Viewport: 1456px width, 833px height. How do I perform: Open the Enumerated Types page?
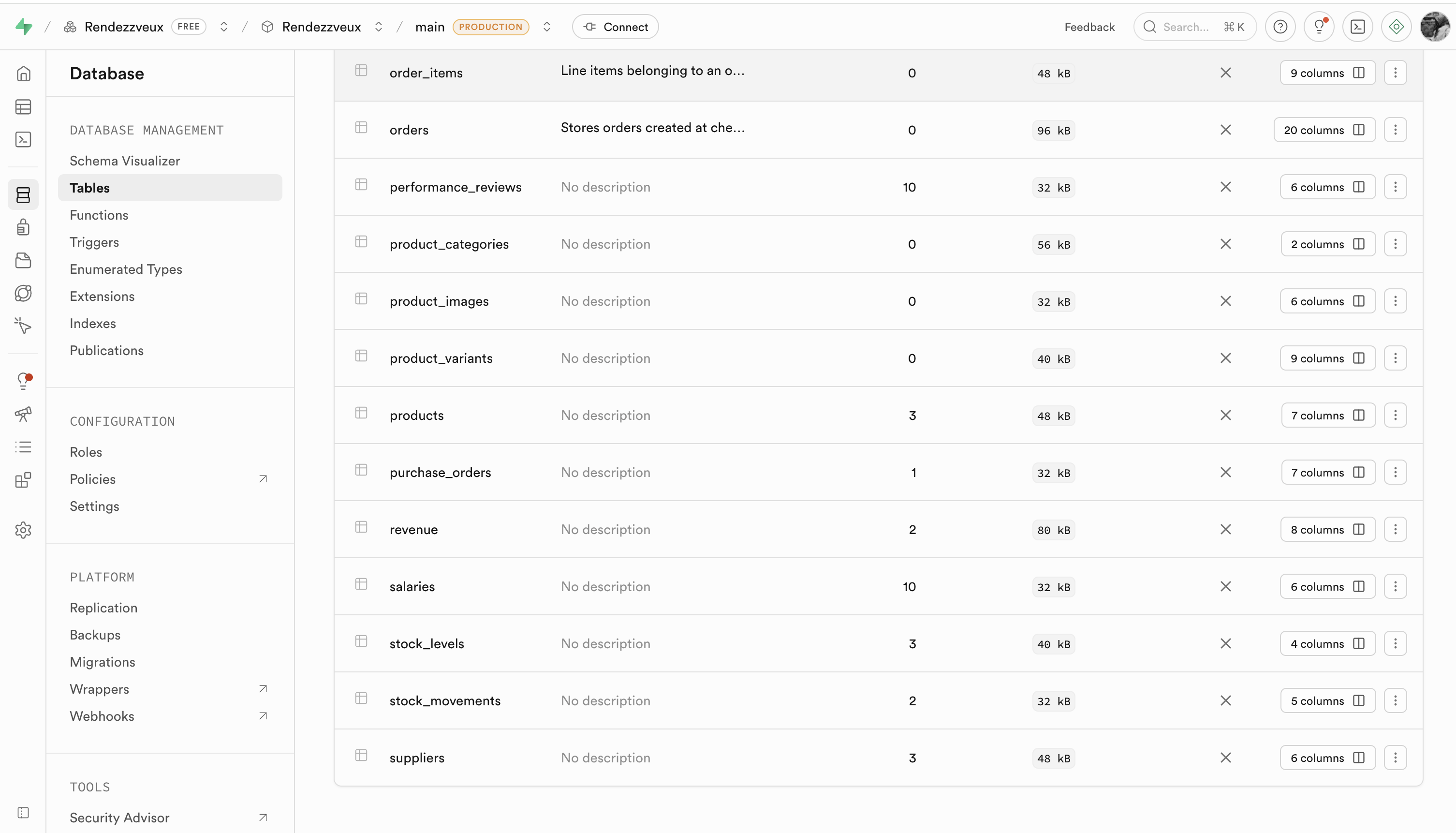pos(126,269)
